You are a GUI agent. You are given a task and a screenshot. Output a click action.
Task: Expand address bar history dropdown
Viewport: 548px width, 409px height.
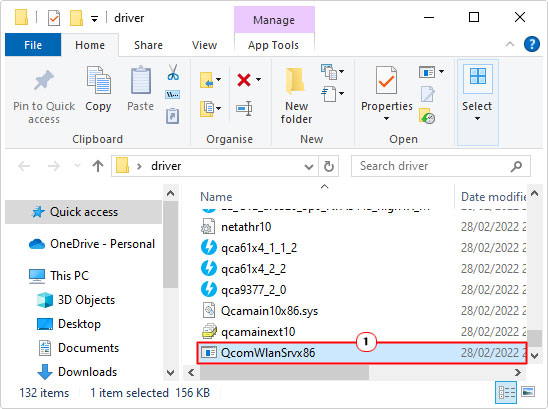(309, 167)
